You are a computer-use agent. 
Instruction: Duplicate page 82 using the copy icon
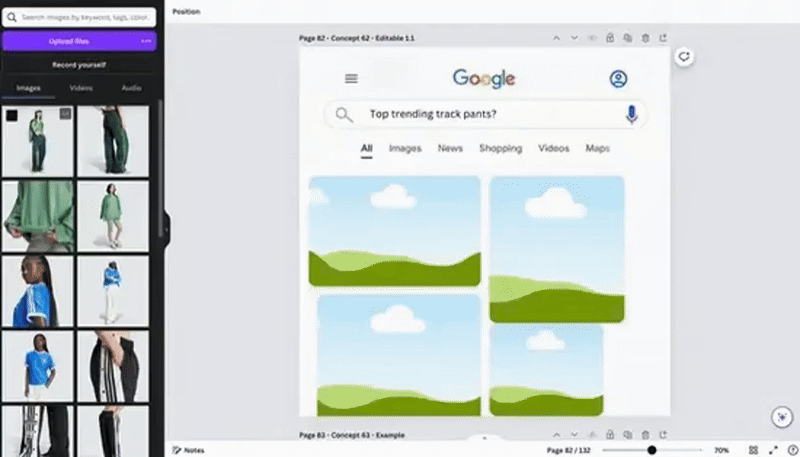point(627,38)
